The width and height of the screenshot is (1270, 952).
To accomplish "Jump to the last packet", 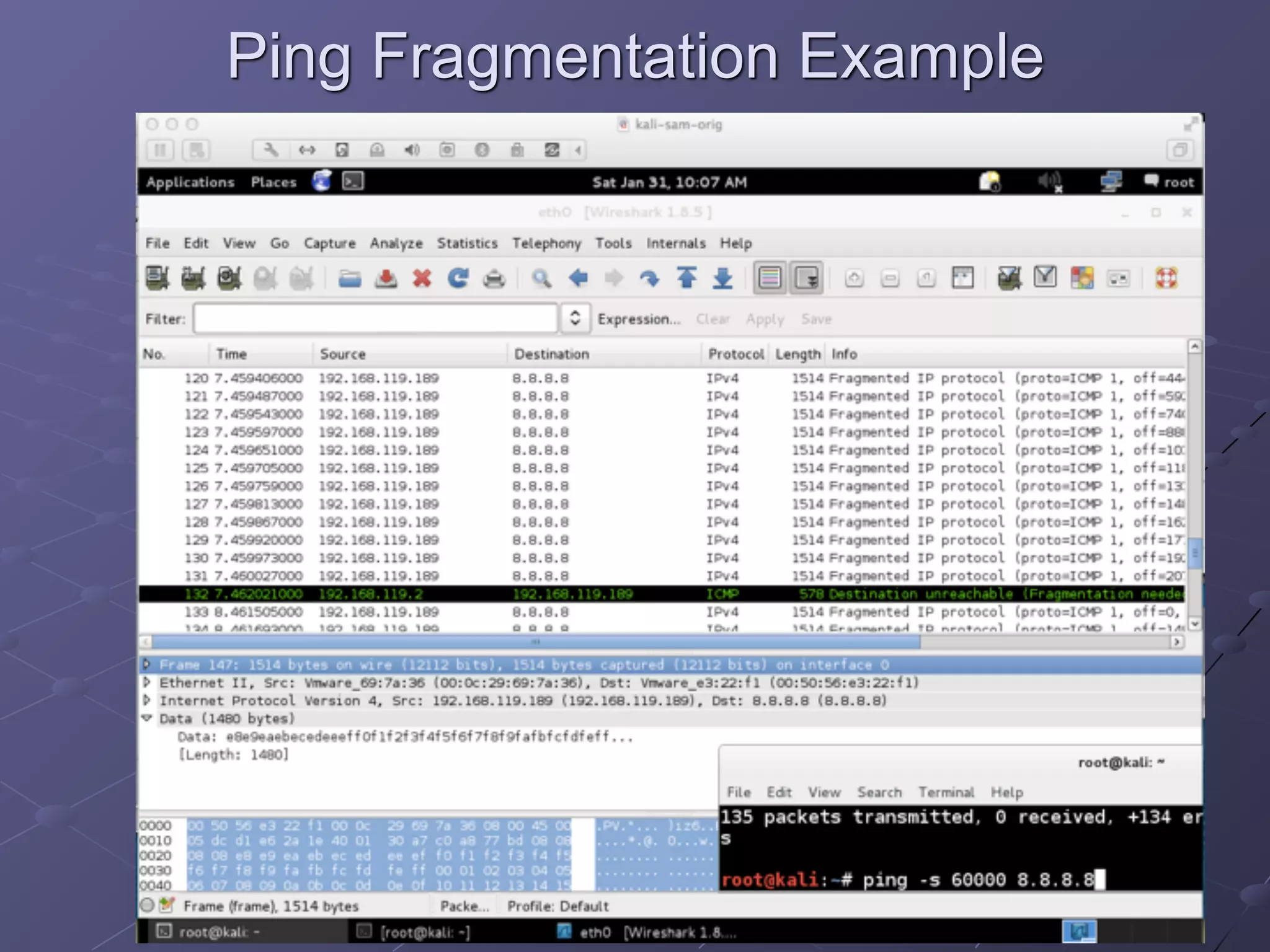I will click(722, 278).
